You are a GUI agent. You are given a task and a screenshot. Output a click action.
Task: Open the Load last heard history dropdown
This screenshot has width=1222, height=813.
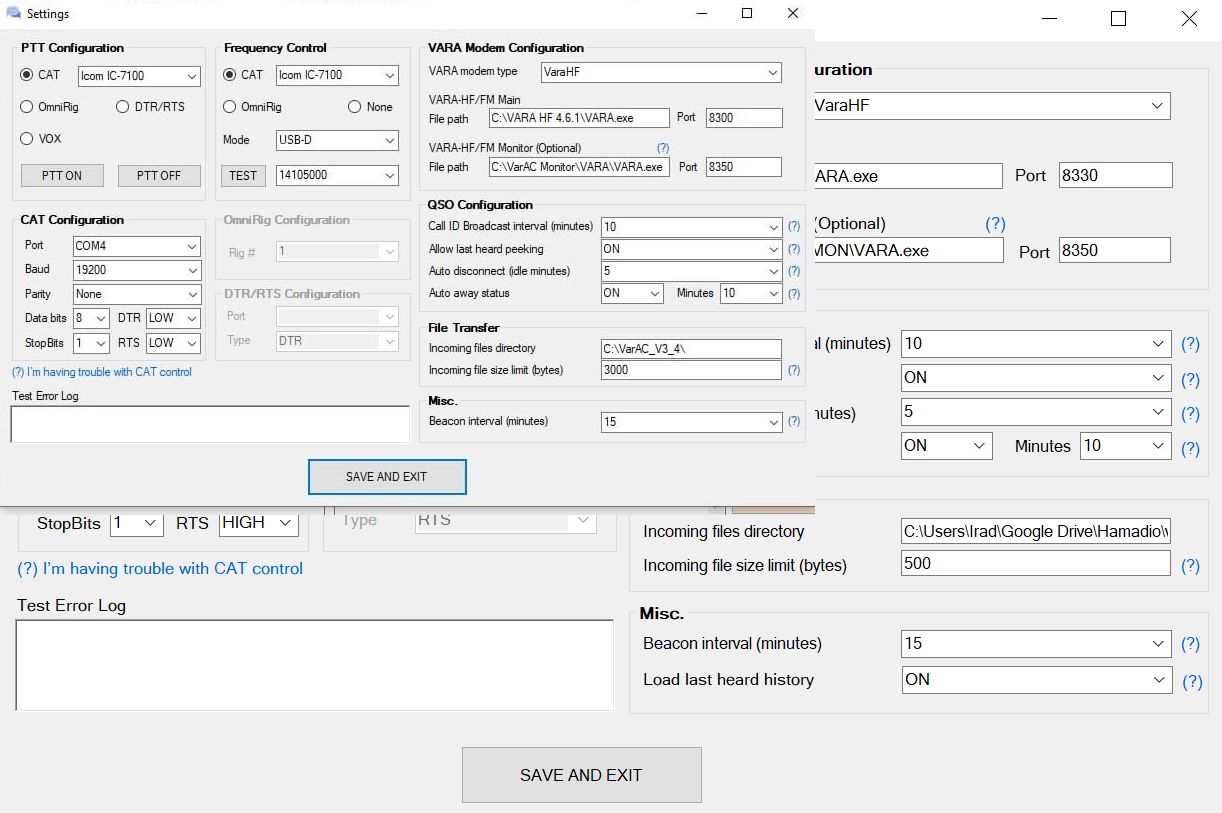[x=1035, y=680]
